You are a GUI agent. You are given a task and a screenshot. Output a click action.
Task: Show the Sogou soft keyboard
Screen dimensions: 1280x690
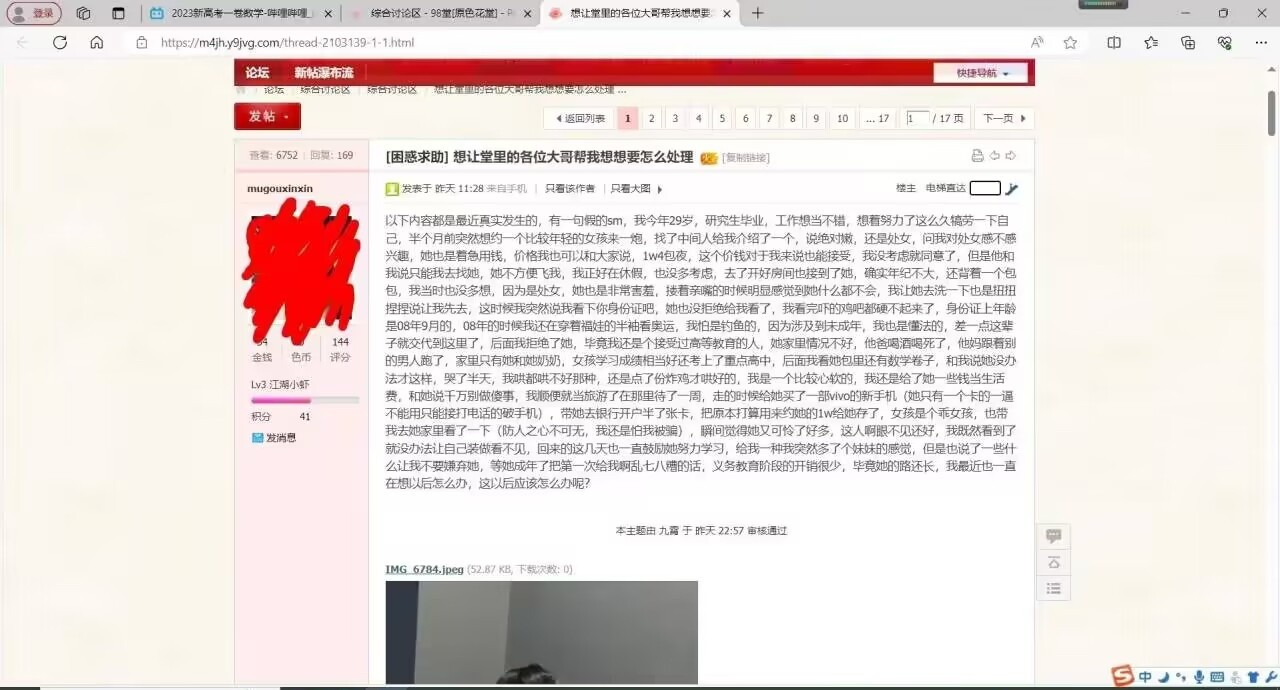(x=1217, y=675)
